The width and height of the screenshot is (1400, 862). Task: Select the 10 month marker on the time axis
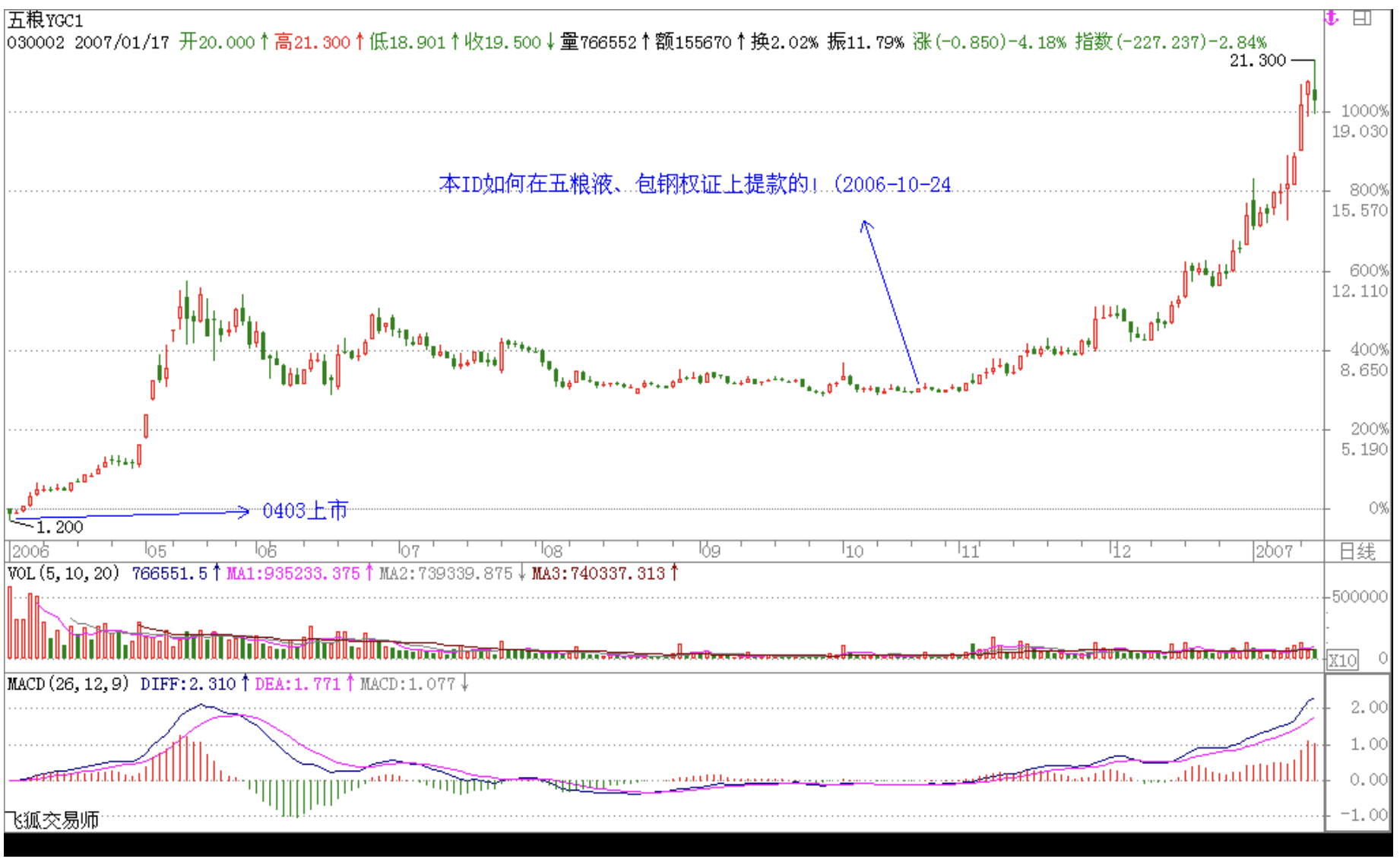click(x=854, y=551)
